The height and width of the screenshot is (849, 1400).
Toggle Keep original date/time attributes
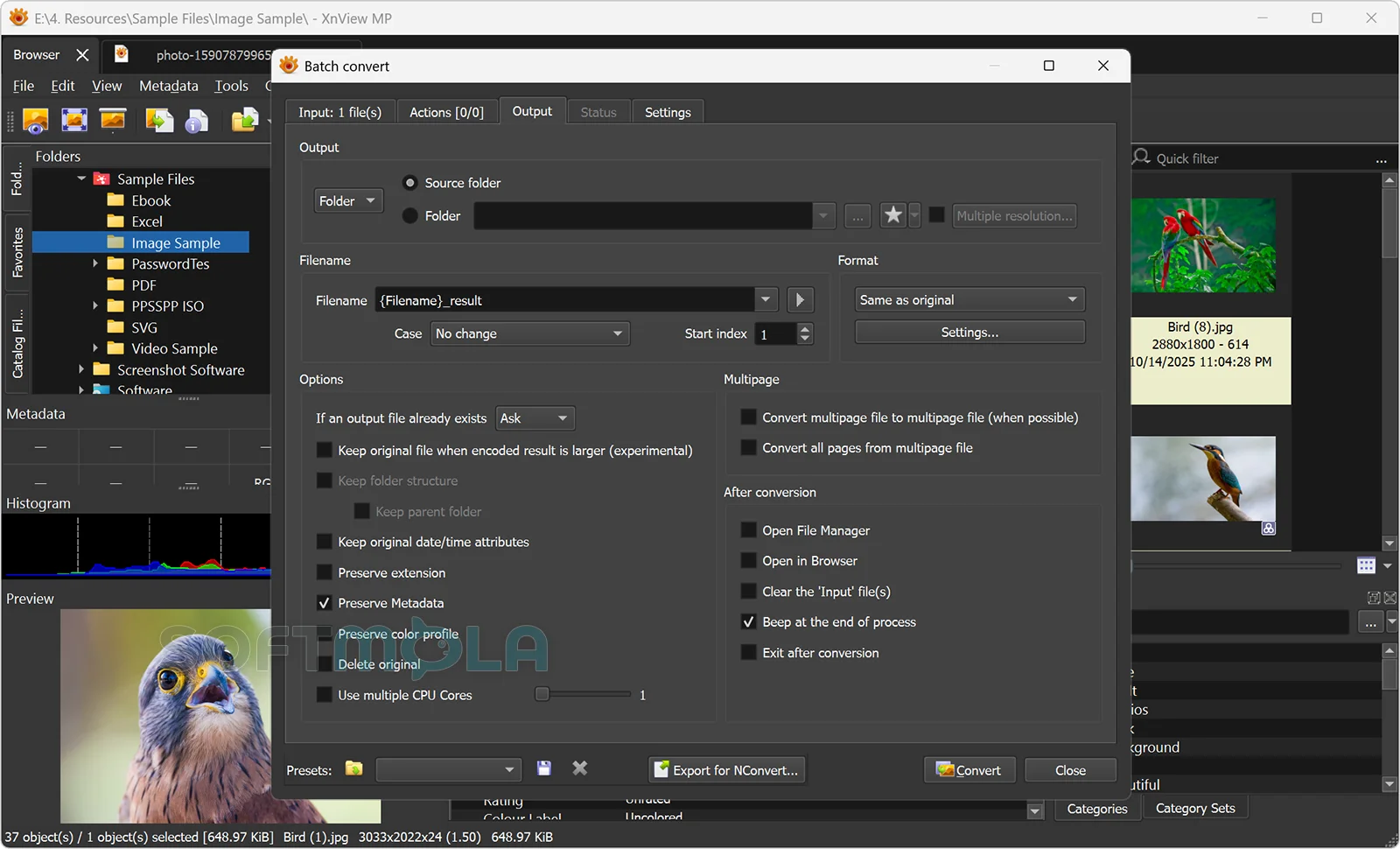click(324, 542)
